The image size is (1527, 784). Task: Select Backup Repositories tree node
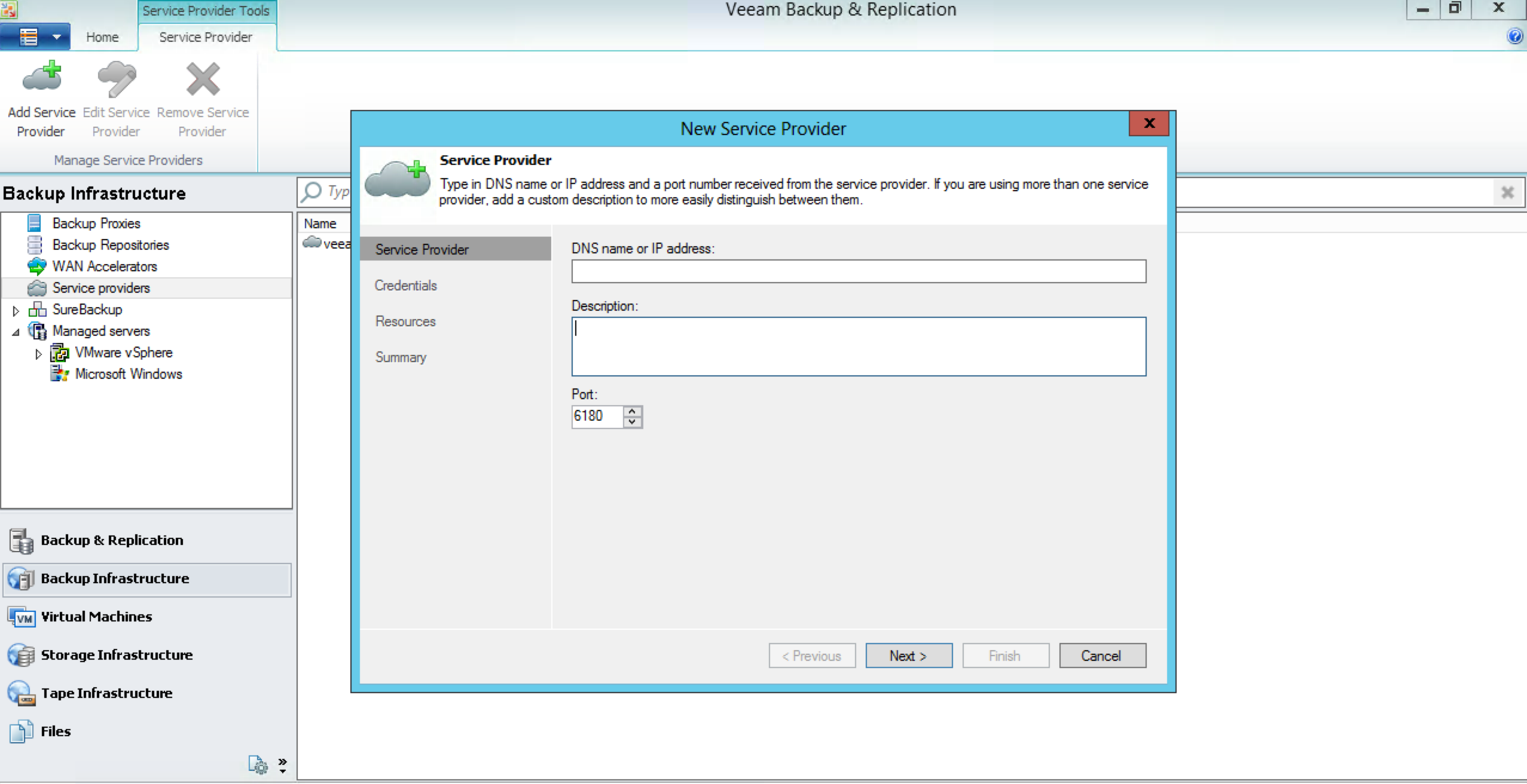click(x=111, y=245)
